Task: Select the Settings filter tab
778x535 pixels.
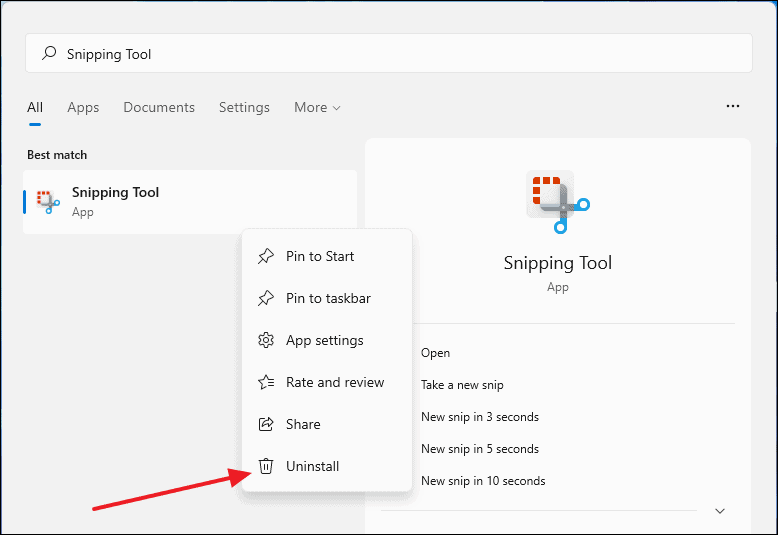Action: tap(244, 107)
